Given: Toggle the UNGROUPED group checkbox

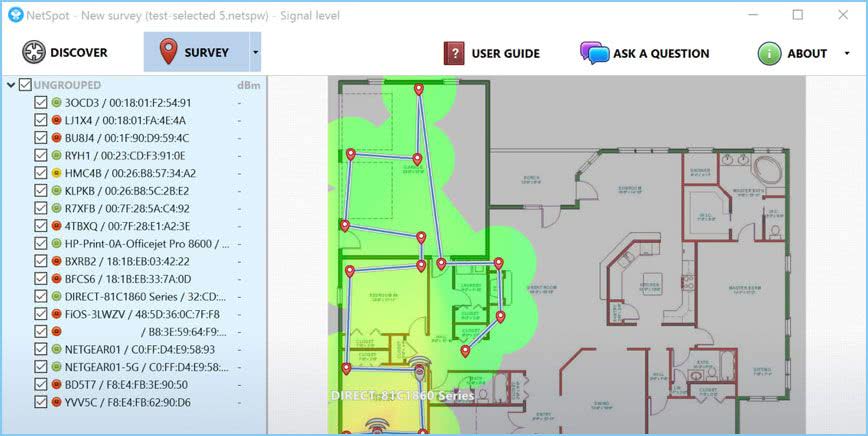Looking at the screenshot, I should [25, 85].
